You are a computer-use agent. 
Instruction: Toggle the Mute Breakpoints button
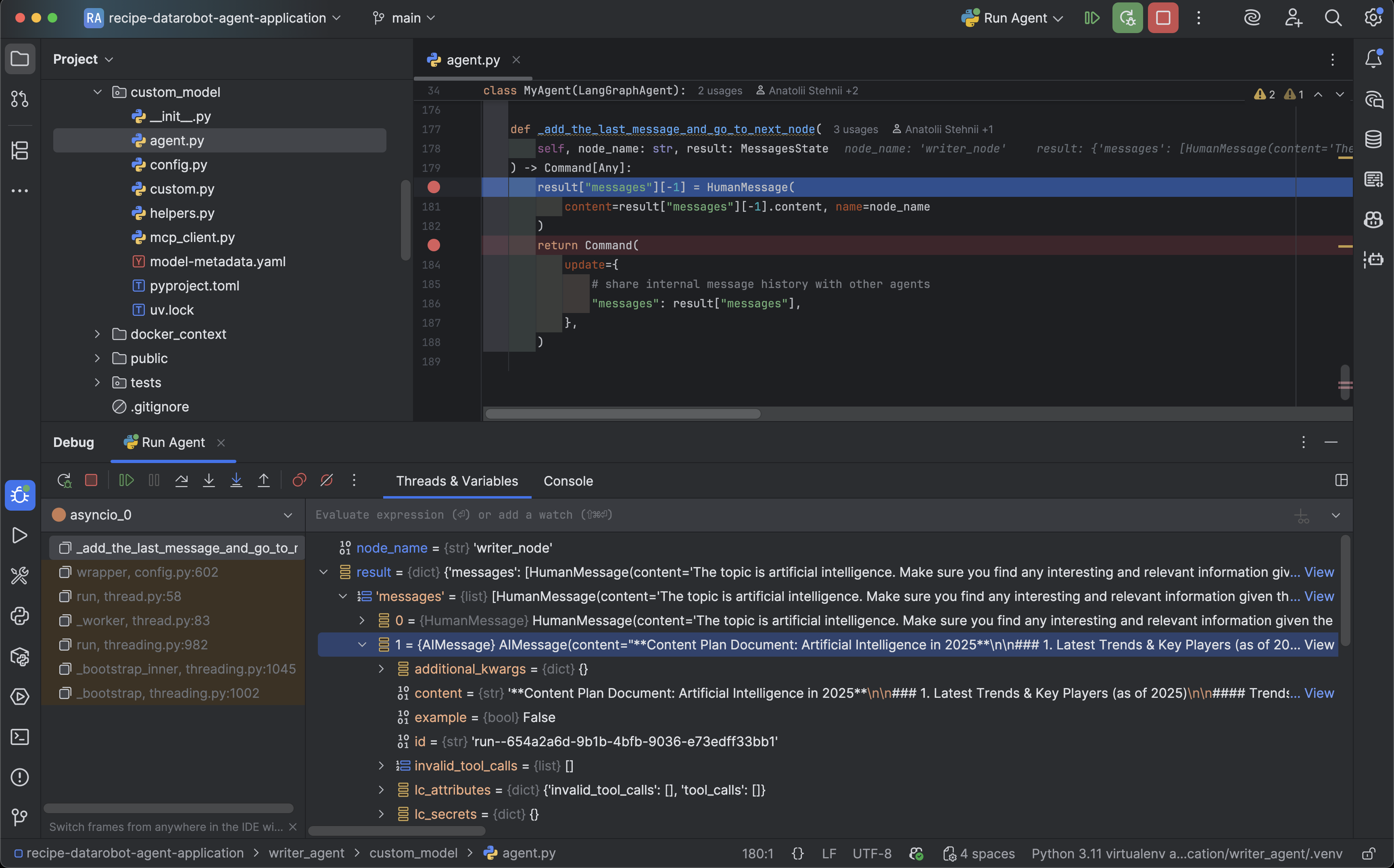click(x=327, y=480)
